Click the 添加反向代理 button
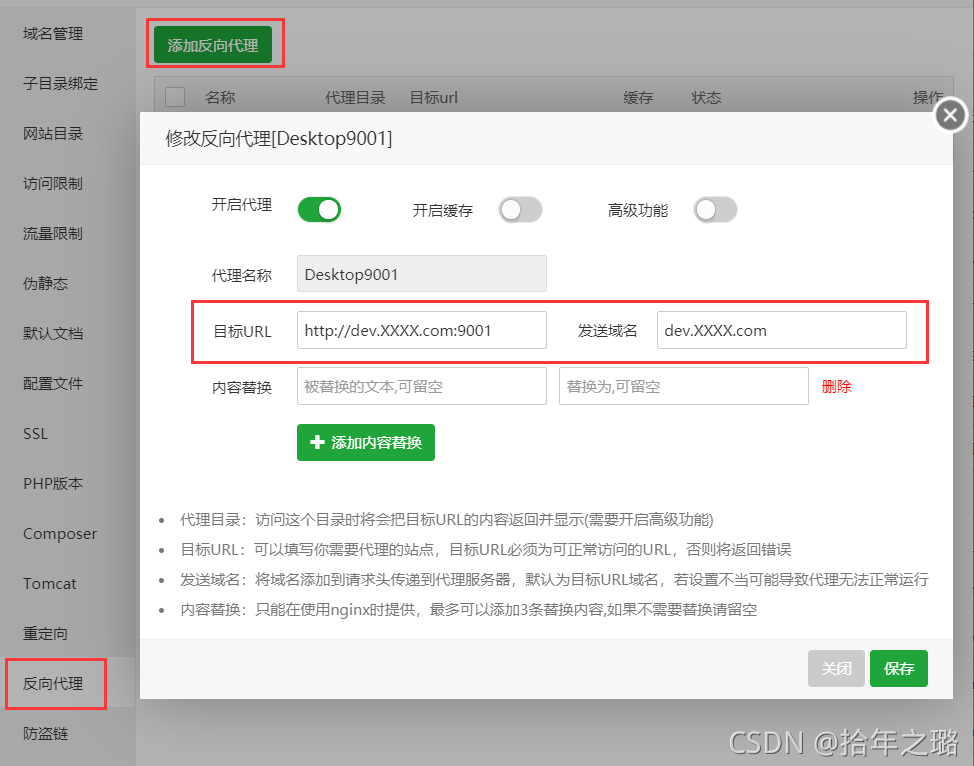974x766 pixels. pos(213,45)
